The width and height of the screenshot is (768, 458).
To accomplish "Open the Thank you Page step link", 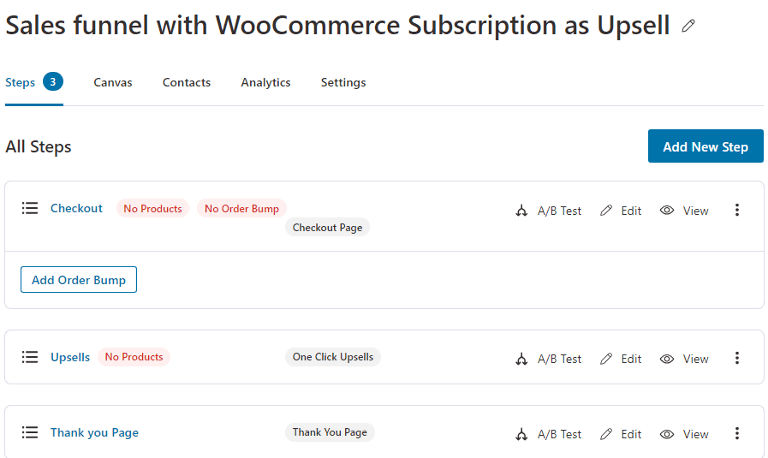I will click(x=95, y=433).
